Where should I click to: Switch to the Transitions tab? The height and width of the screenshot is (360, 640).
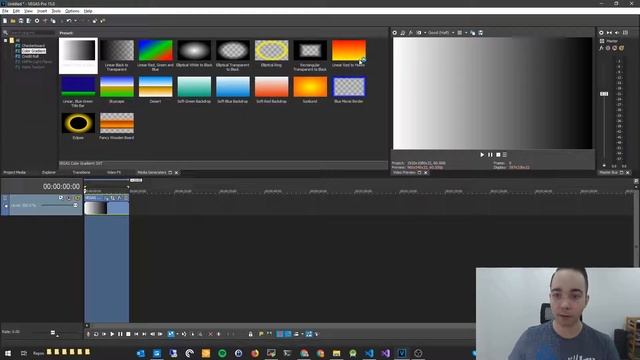[x=81, y=173]
